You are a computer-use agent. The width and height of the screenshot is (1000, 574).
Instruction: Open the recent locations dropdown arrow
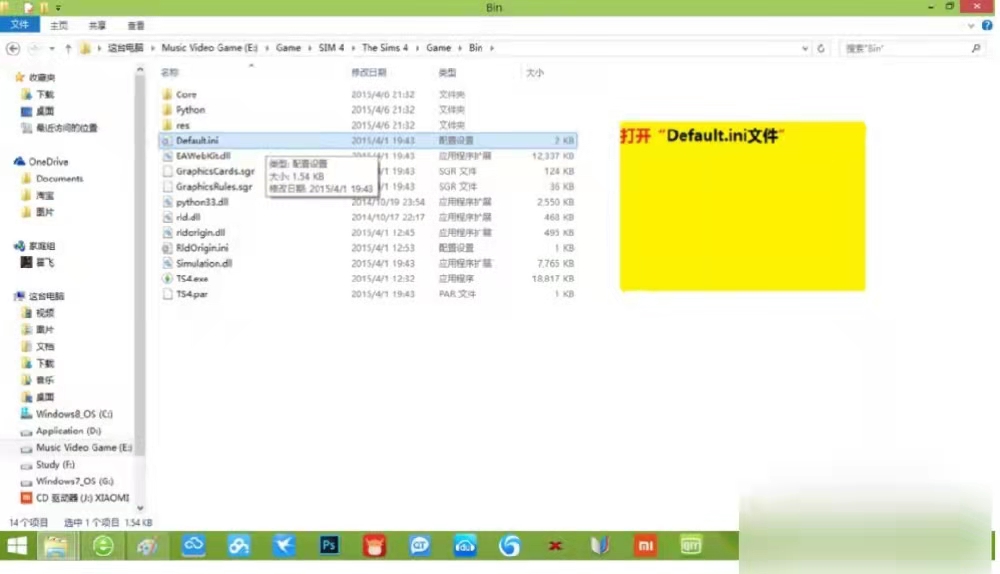53,48
